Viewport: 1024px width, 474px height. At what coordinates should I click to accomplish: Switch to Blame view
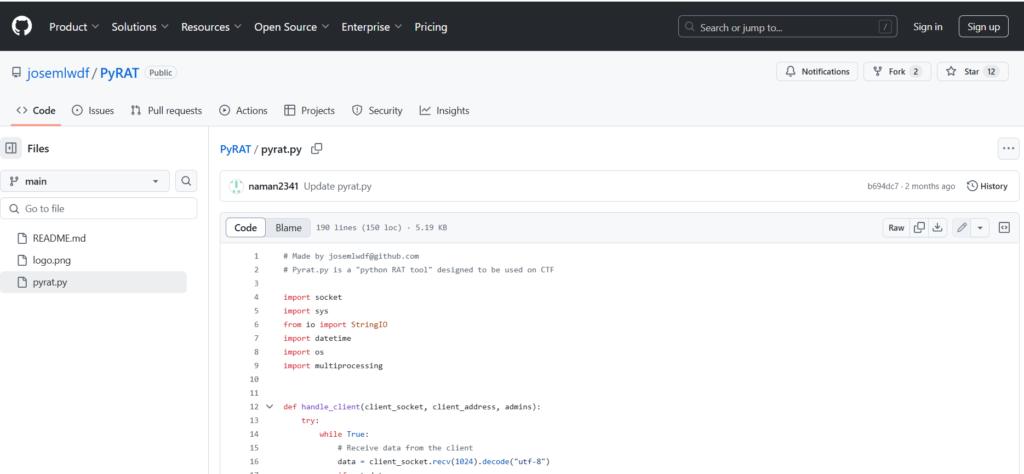(288, 228)
